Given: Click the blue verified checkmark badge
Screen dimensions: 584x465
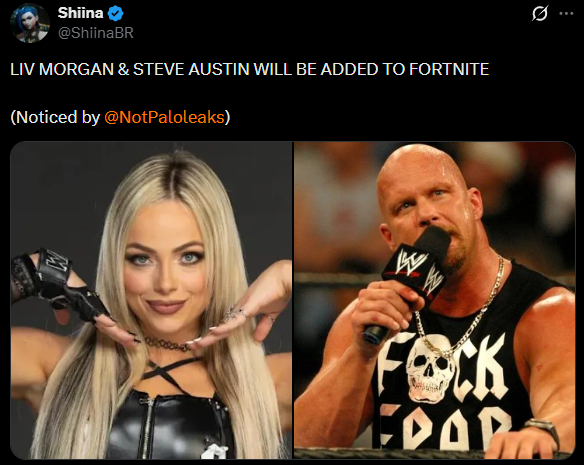Looking at the screenshot, I should click(115, 14).
